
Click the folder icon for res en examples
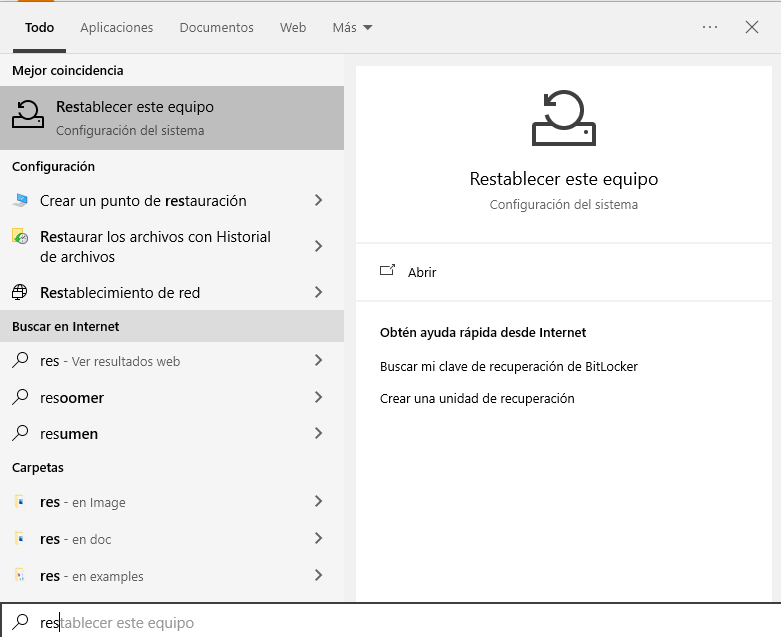coord(19,575)
